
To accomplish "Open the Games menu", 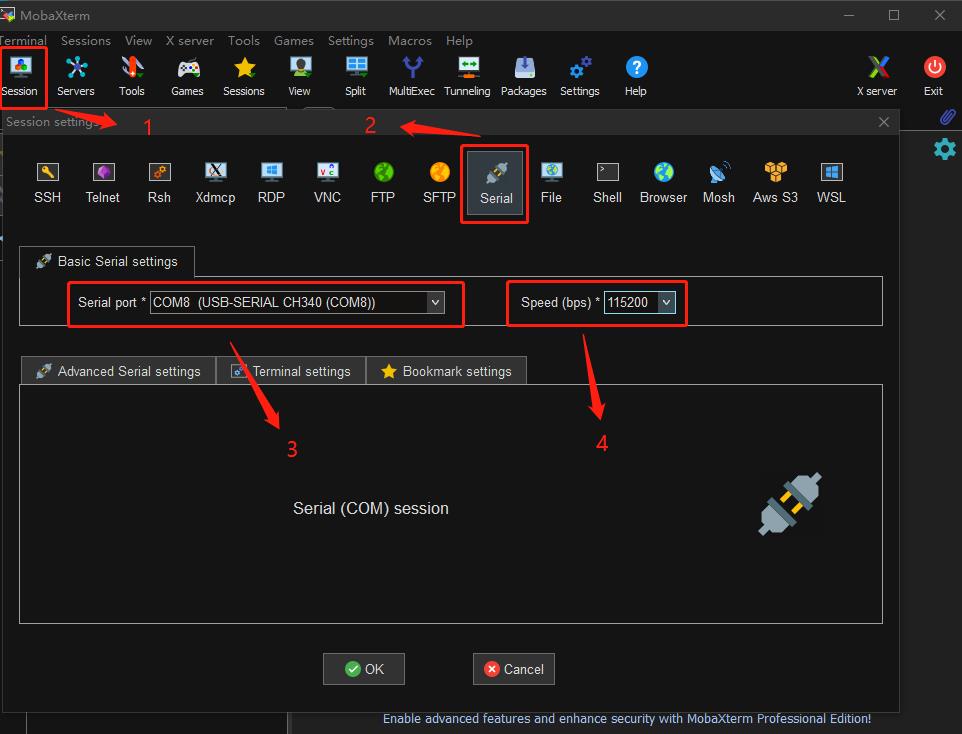I will [294, 41].
